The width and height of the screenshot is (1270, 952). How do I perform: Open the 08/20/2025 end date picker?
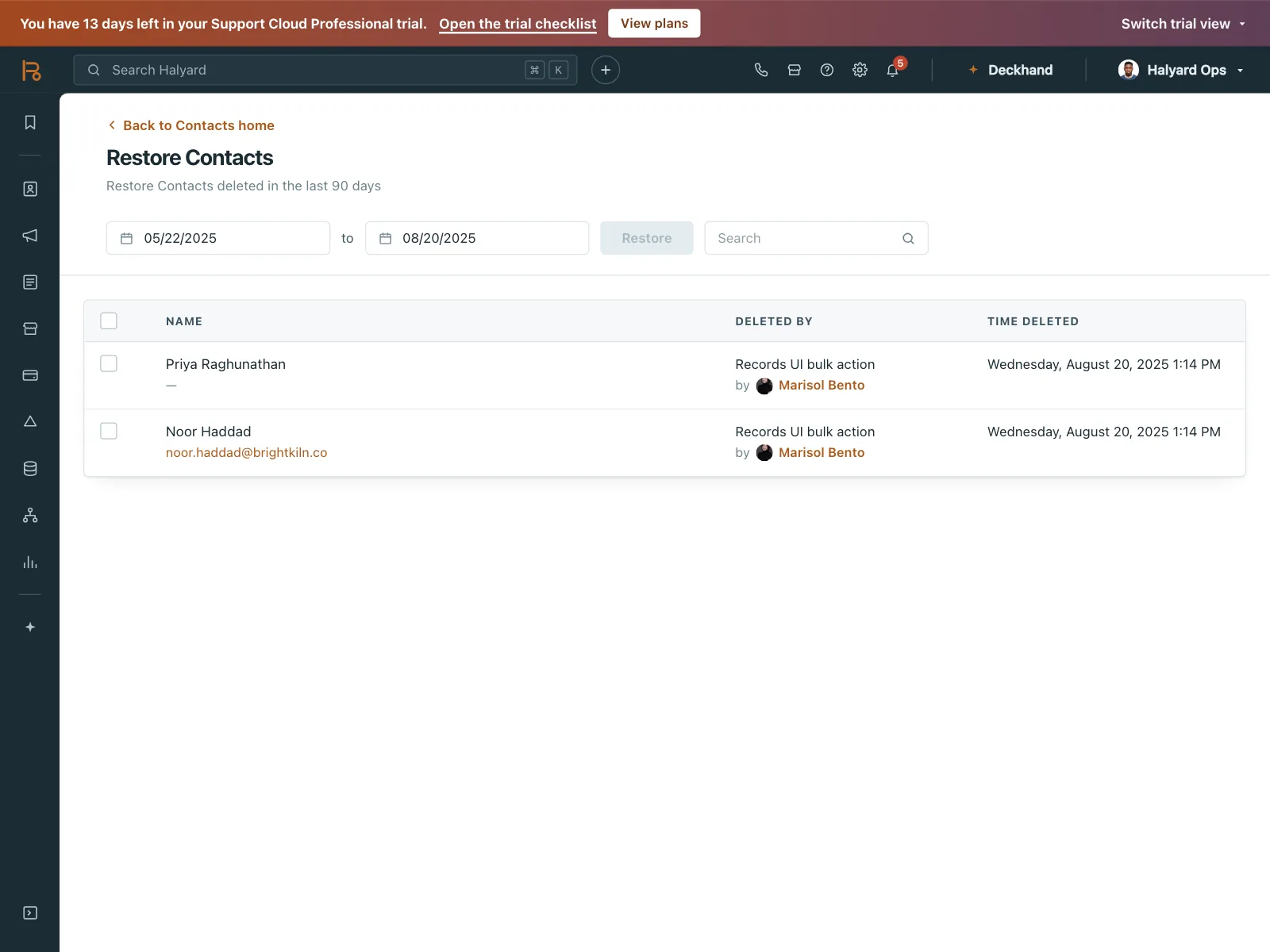tap(477, 238)
